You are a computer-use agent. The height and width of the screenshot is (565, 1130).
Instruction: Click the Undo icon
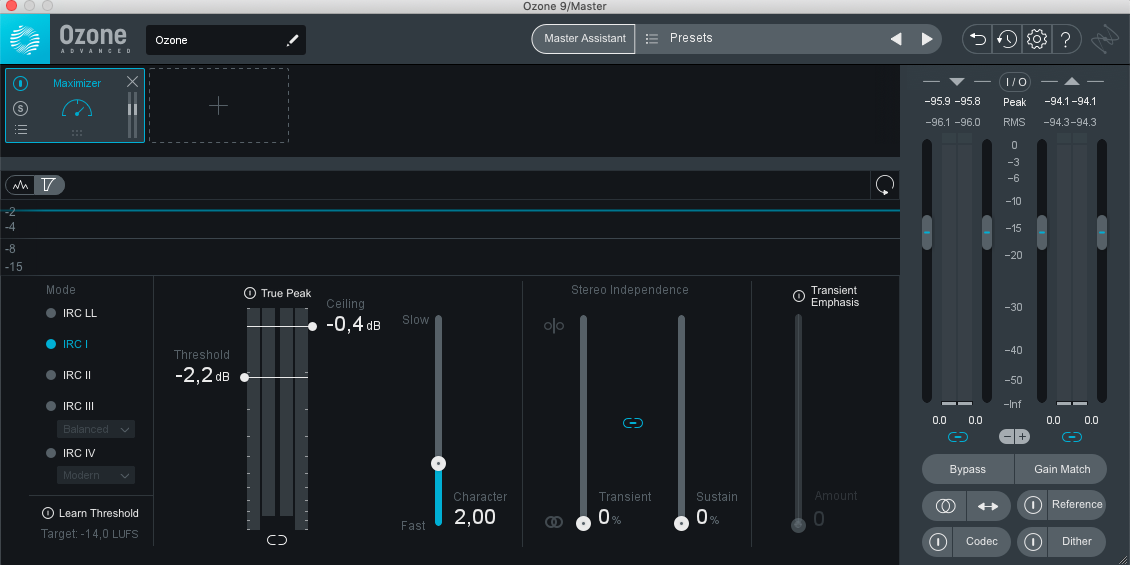(978, 39)
